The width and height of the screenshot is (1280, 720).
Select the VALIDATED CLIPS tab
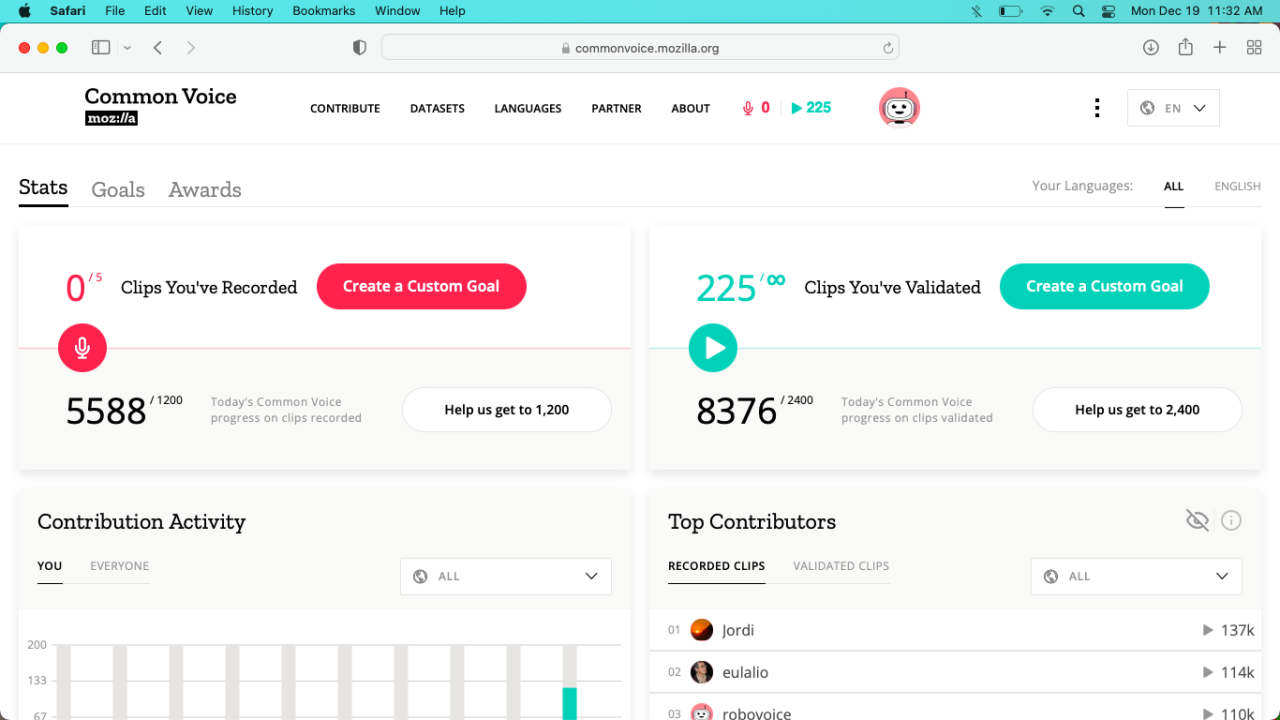pos(841,566)
